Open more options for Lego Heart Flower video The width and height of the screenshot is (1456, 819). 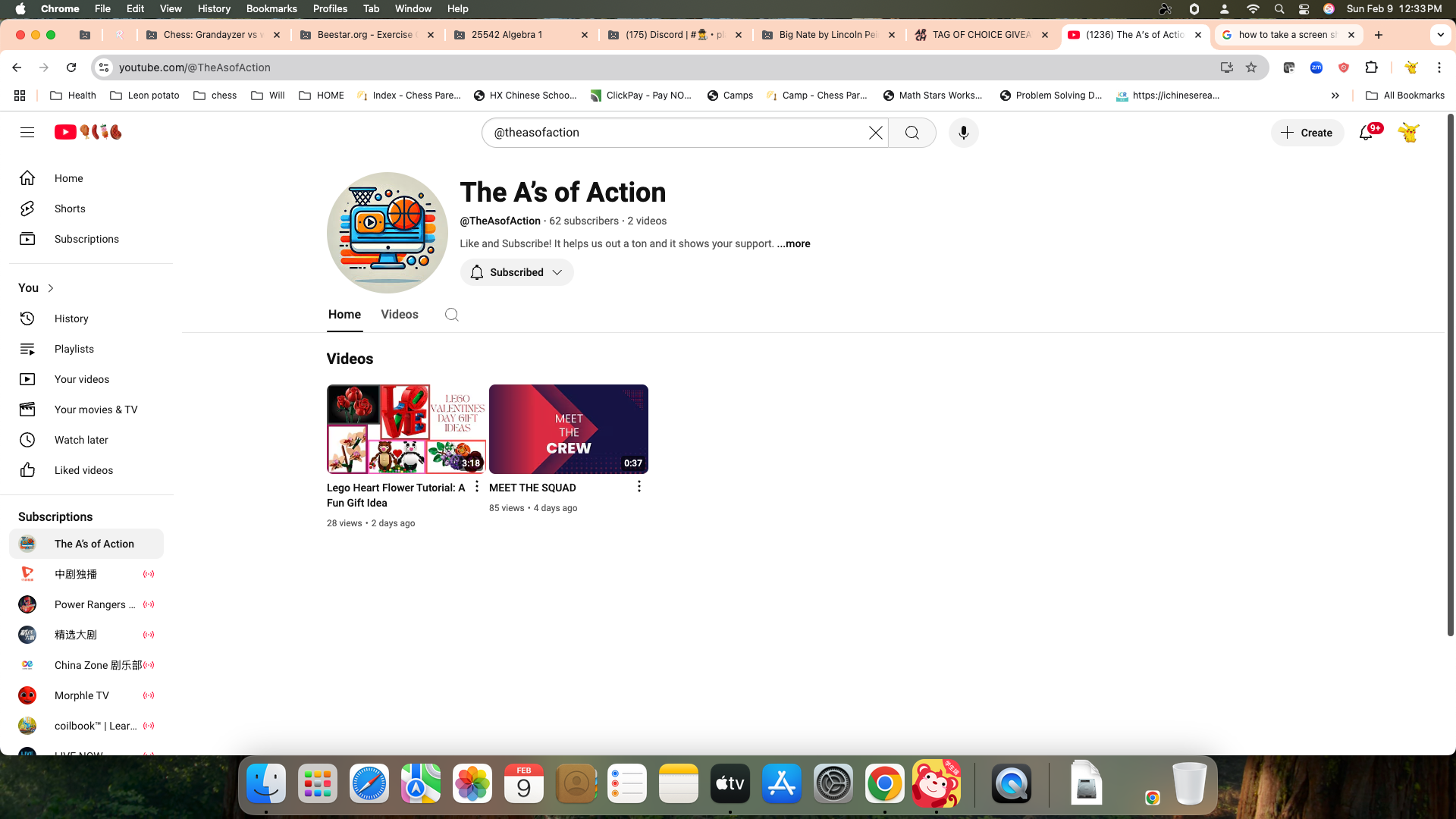(x=477, y=486)
